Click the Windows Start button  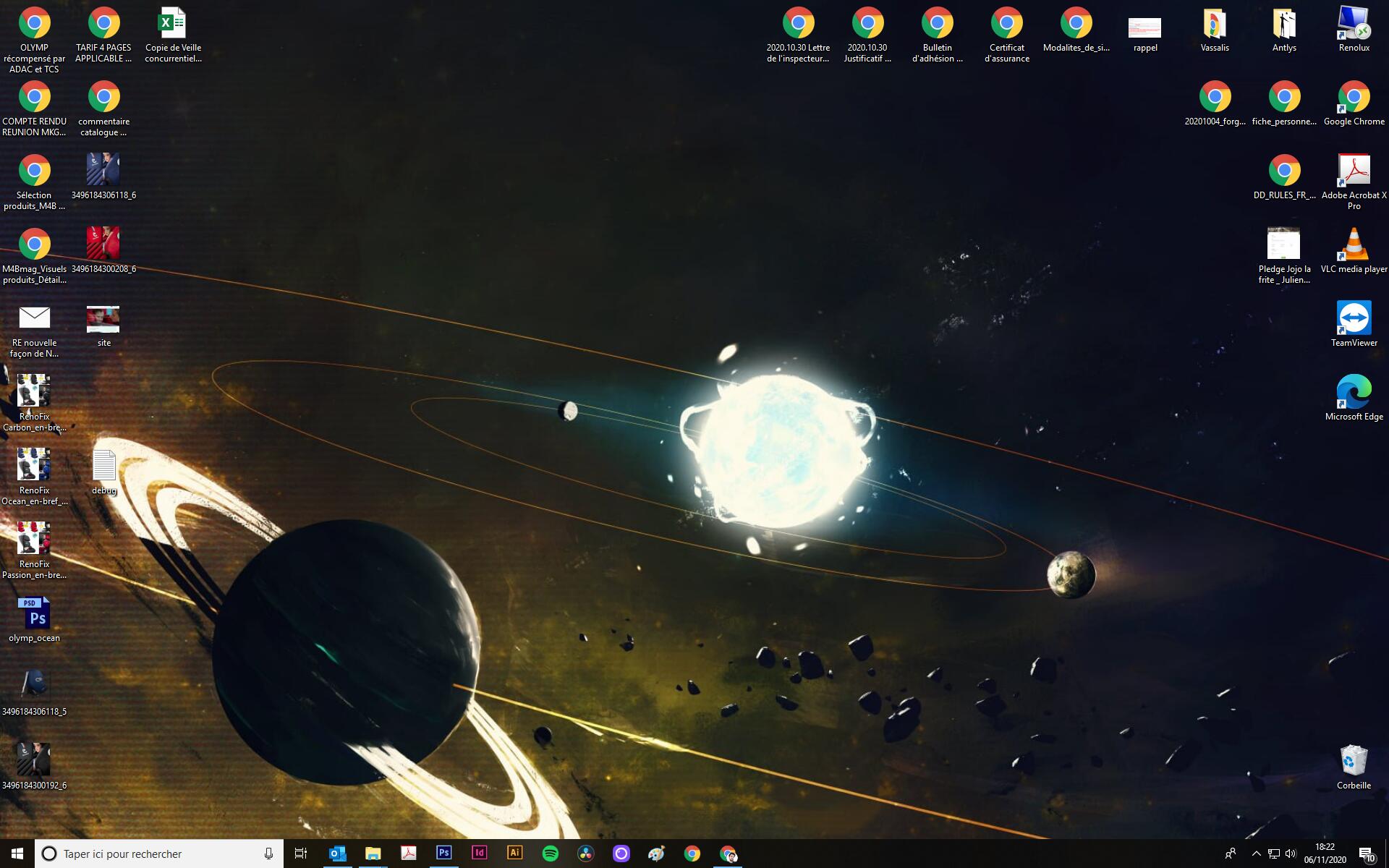[x=17, y=854]
